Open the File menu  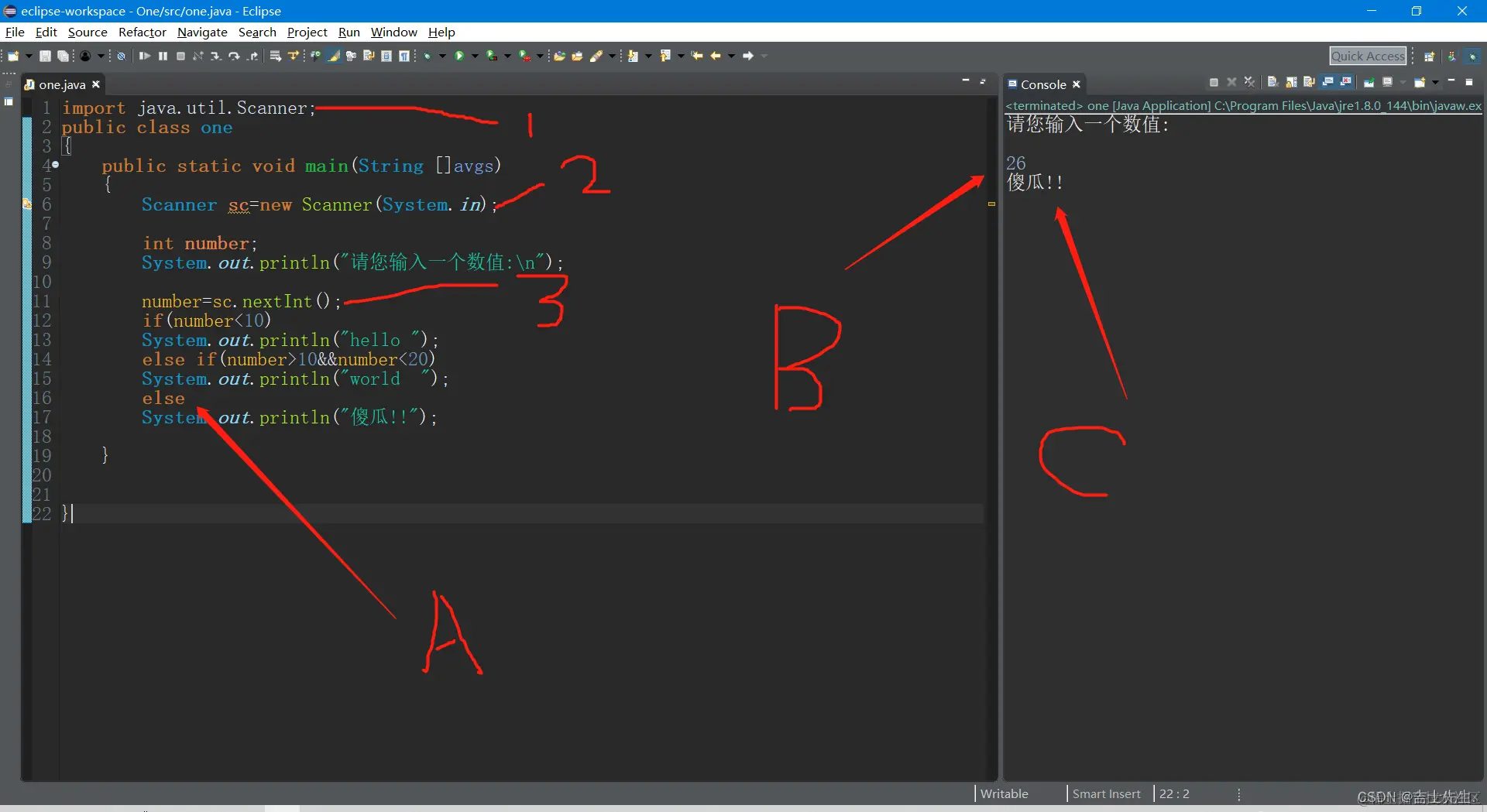coord(15,33)
